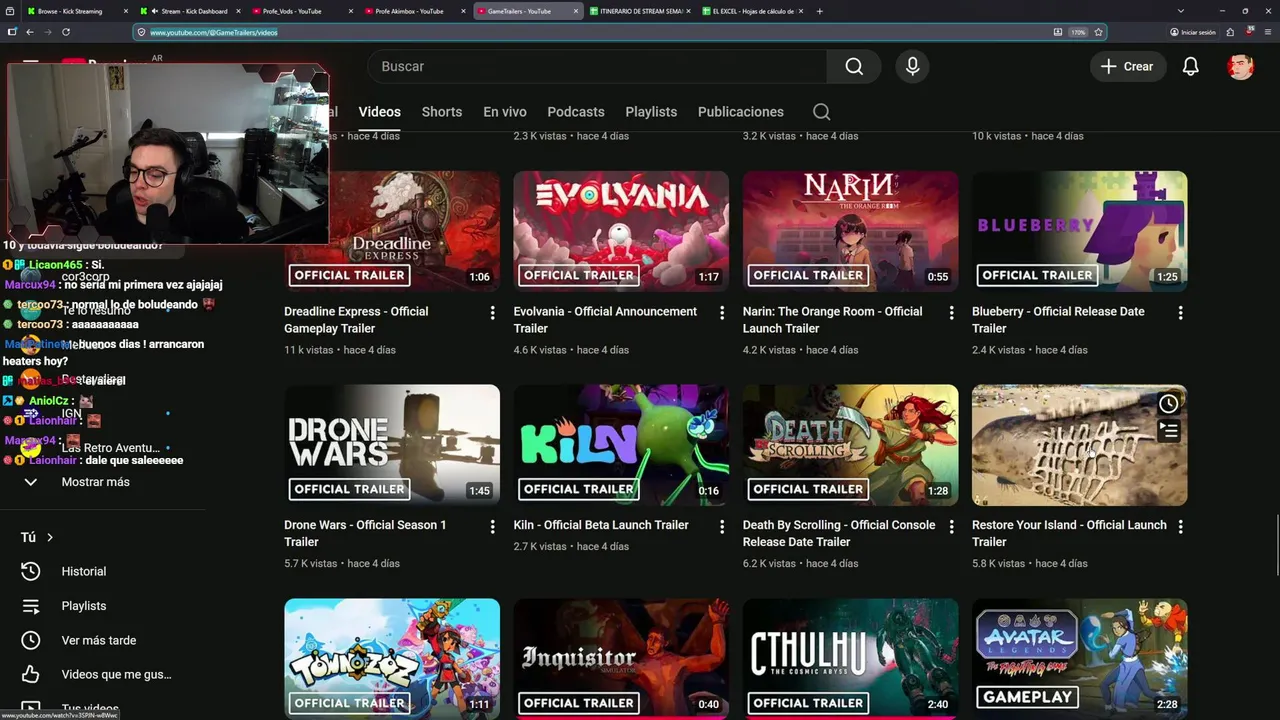Click the thumbs-up liked videos icon
Viewport: 1280px width, 720px height.
pos(31,675)
